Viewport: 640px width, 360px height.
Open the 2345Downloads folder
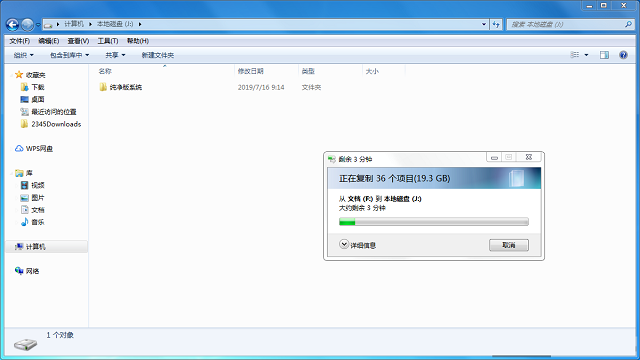click(56, 124)
